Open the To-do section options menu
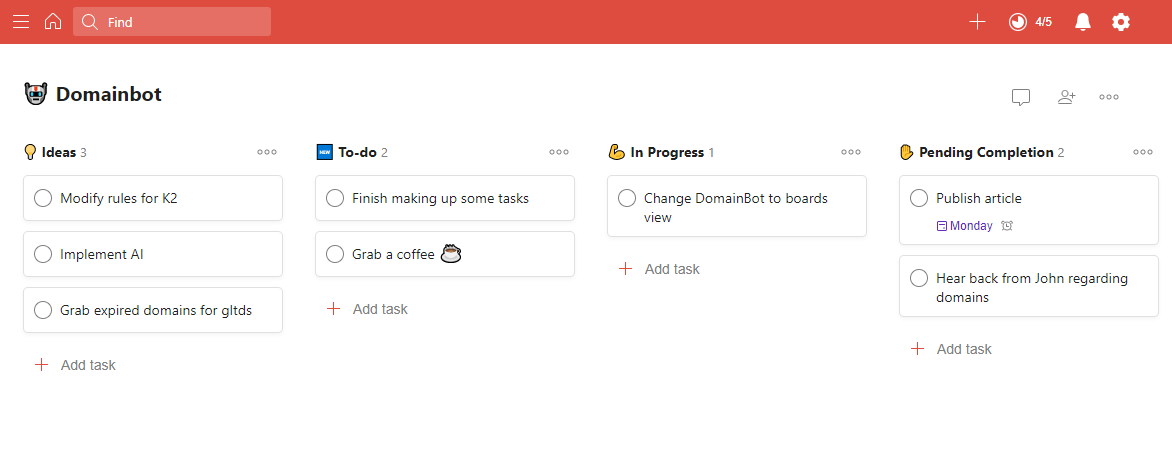Screen dimensions: 1172x474 point(559,152)
